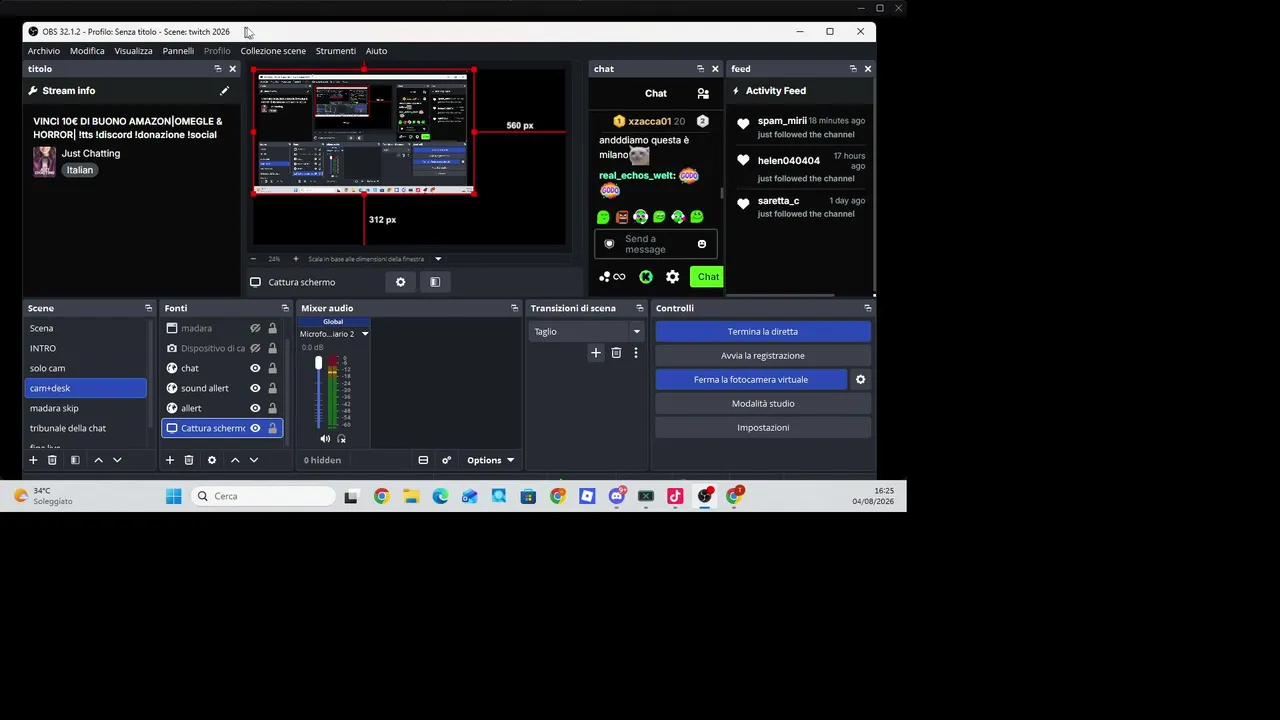Open advanced audio properties gears icon
The image size is (1280, 720).
446,460
